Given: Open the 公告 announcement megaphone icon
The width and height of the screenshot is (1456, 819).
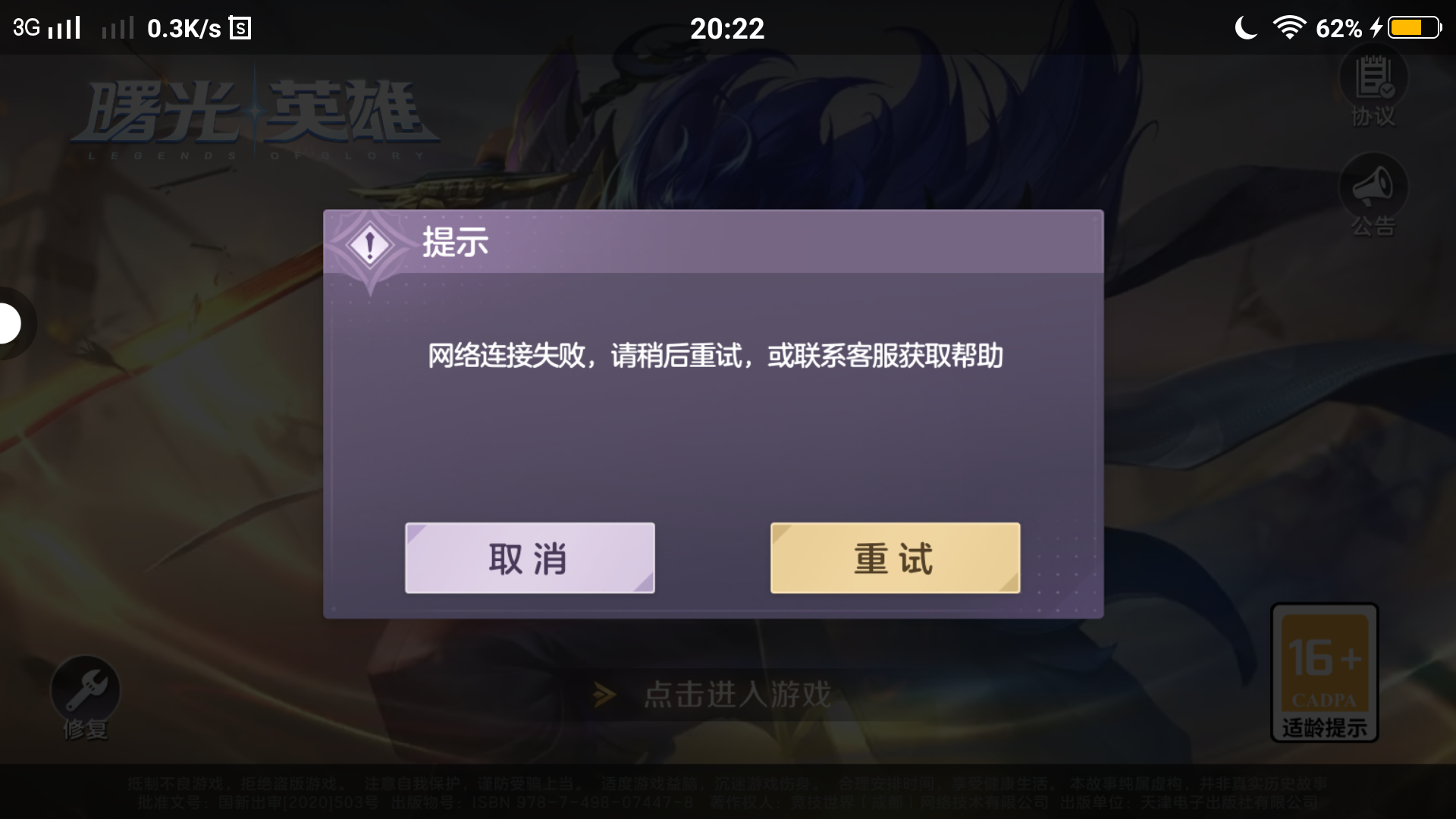Looking at the screenshot, I should tap(1373, 196).
